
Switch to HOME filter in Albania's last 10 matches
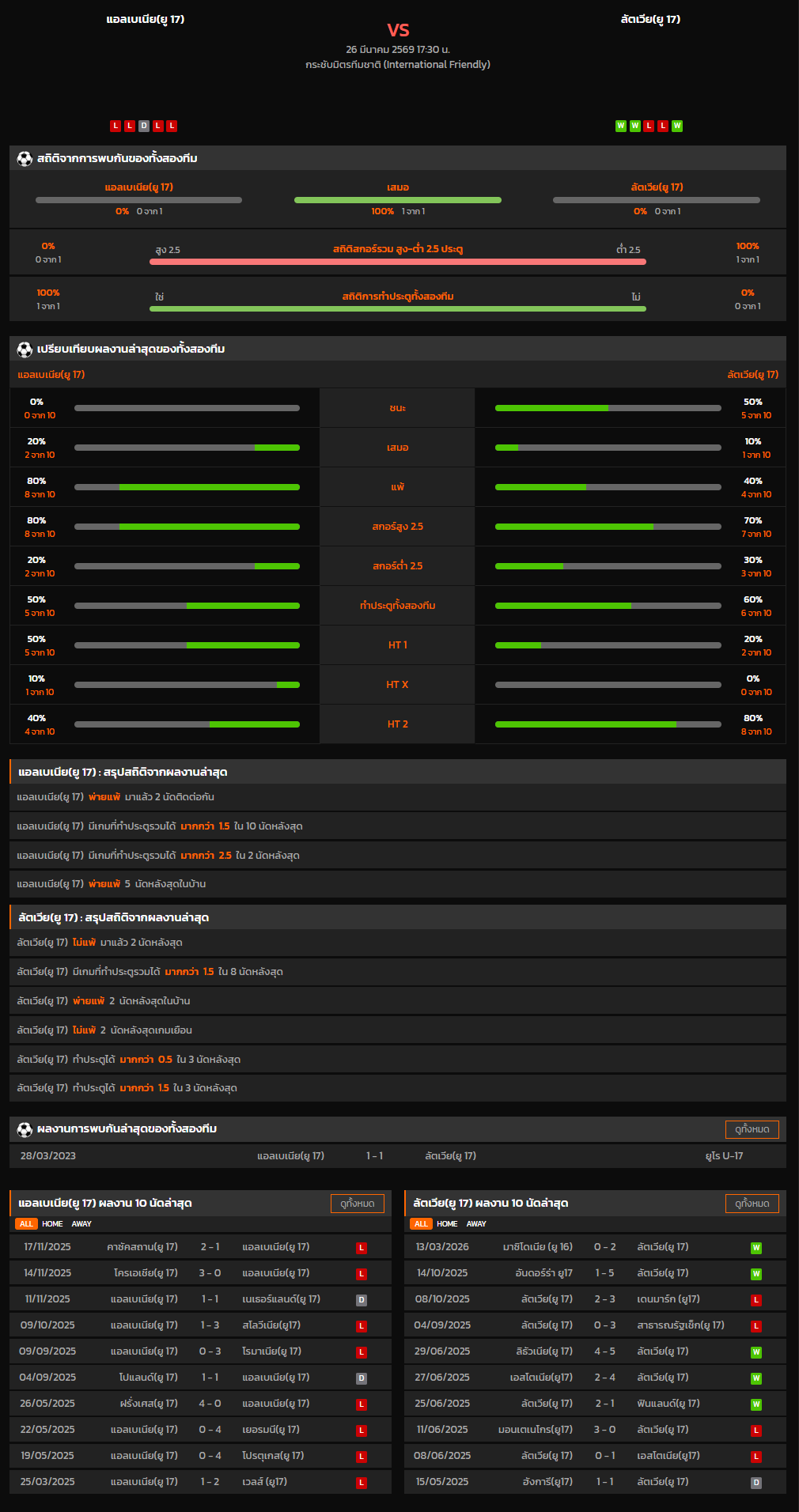click(x=52, y=1224)
